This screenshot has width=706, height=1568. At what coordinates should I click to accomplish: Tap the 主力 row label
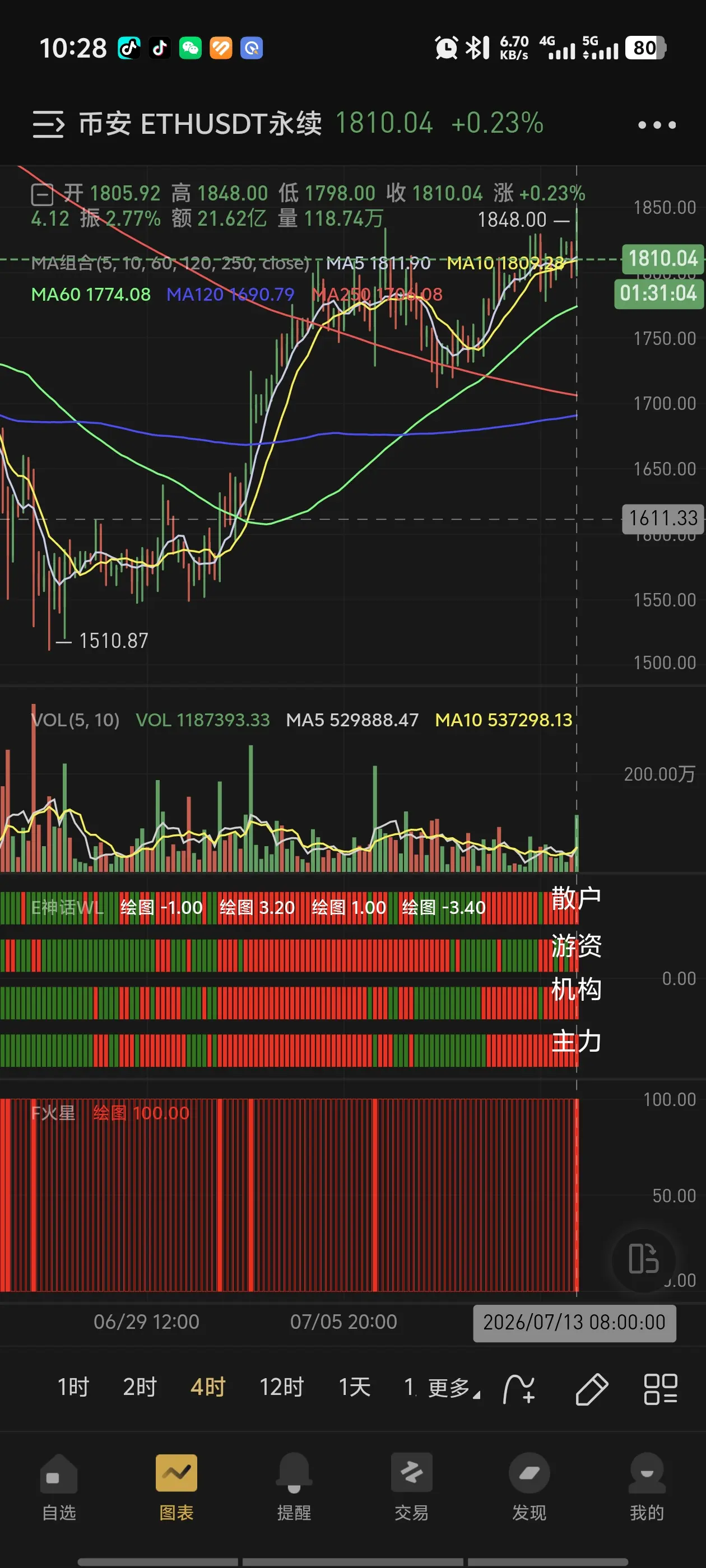[576, 1042]
